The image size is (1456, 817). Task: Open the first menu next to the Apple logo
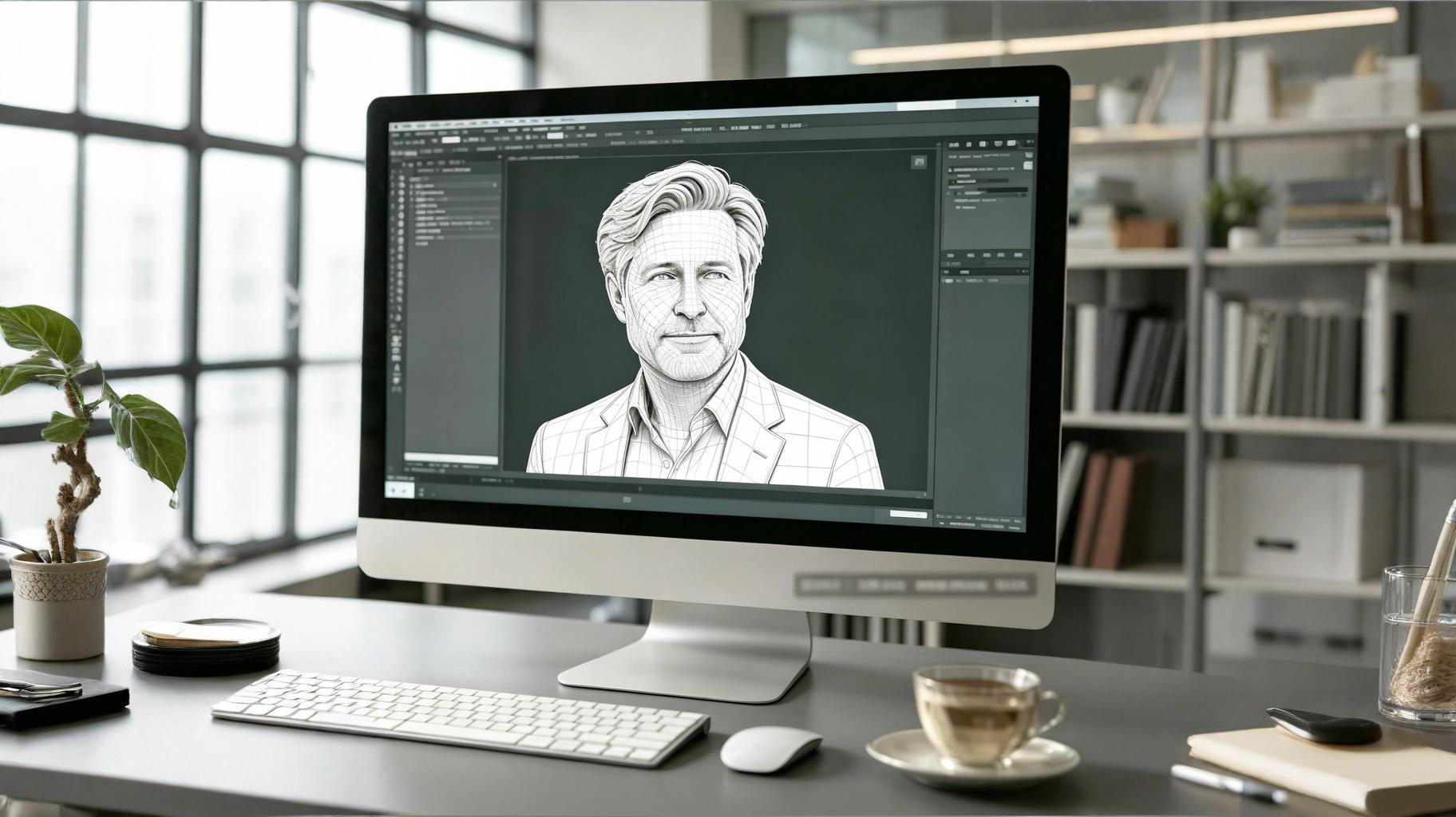[406, 126]
